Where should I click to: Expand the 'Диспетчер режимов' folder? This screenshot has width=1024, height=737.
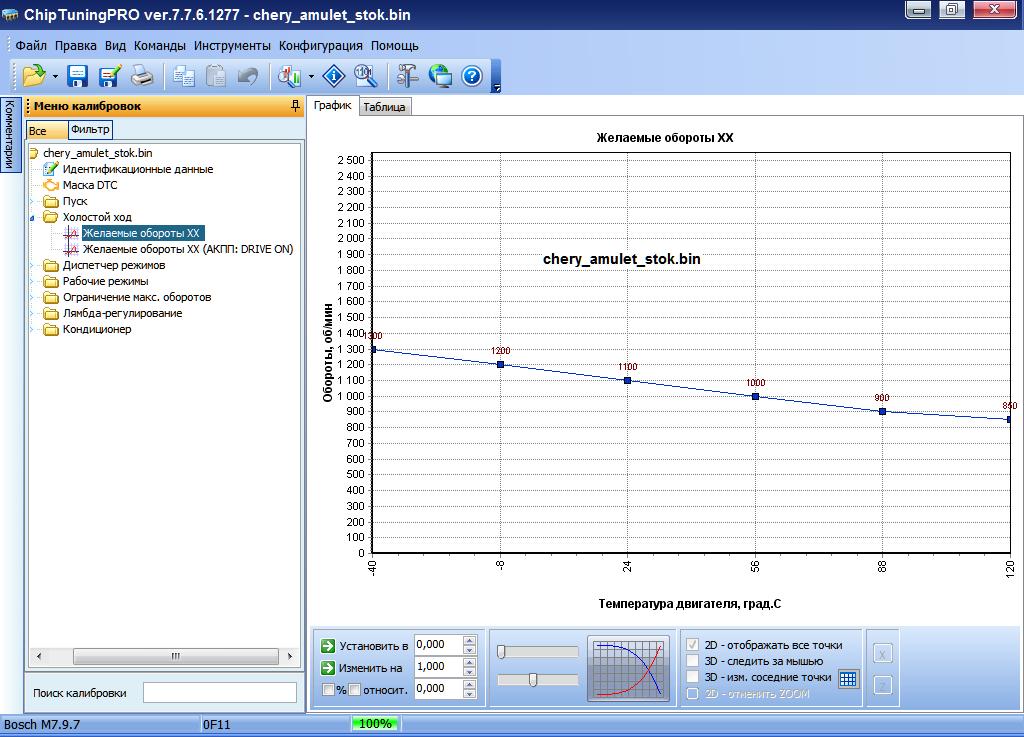31,265
